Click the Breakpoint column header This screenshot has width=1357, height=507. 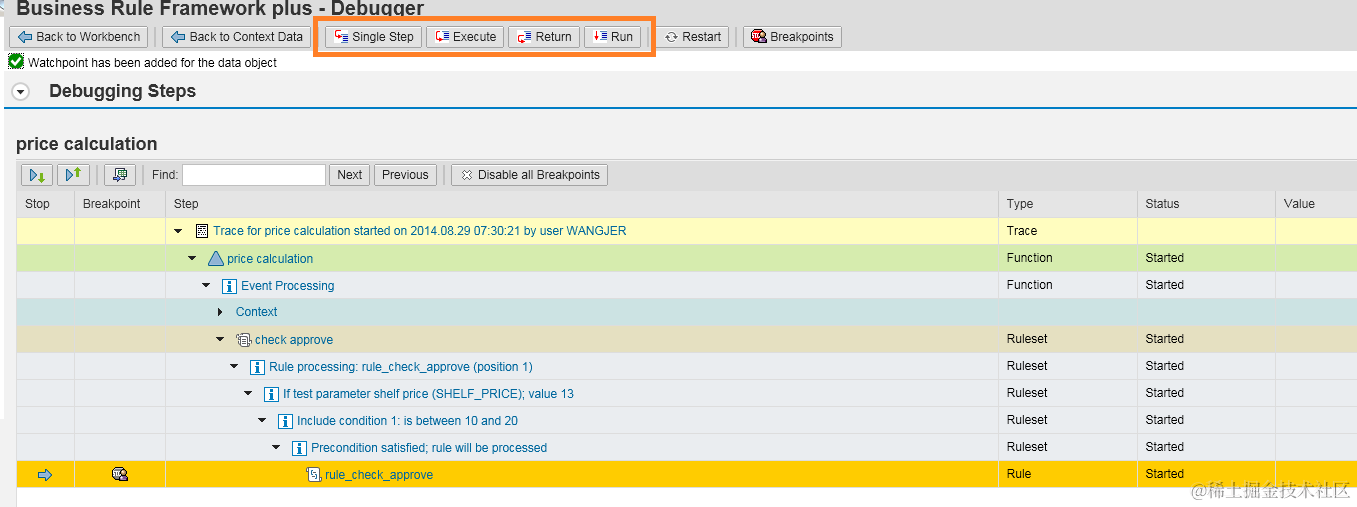pos(120,204)
